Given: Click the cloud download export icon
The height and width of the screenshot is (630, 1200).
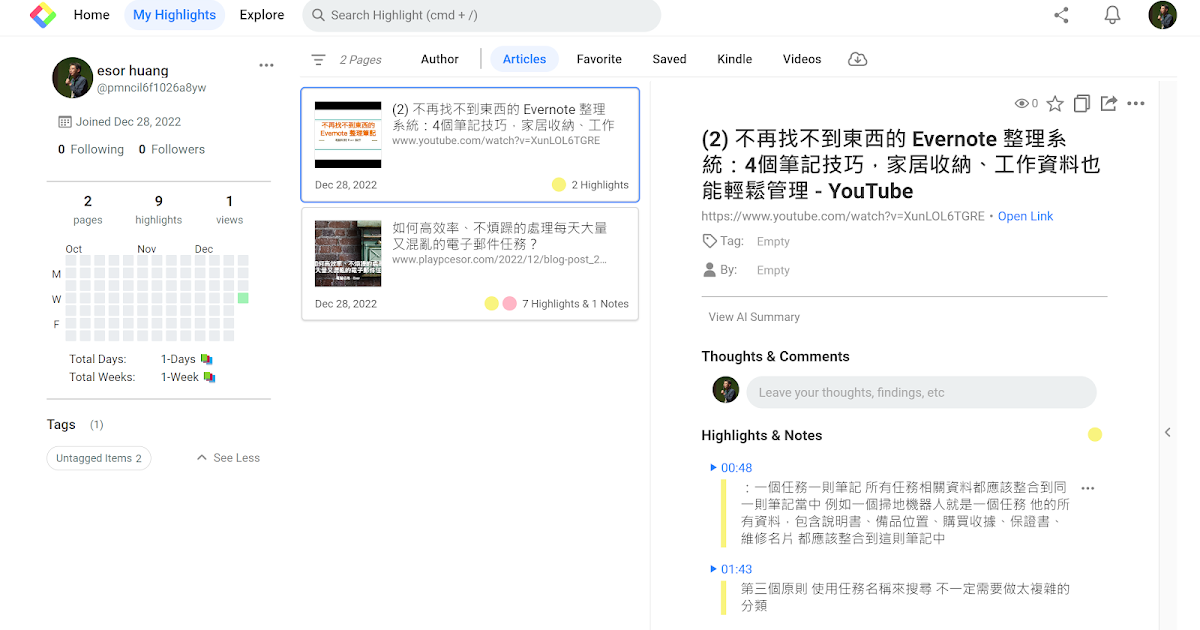Looking at the screenshot, I should [857, 59].
